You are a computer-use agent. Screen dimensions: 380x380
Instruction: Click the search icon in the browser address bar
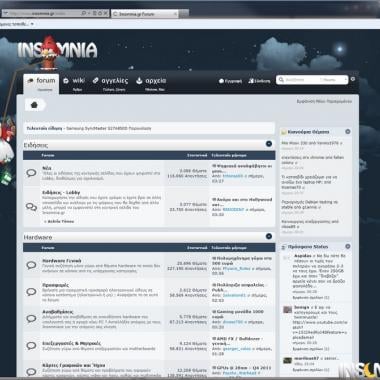(x=84, y=13)
